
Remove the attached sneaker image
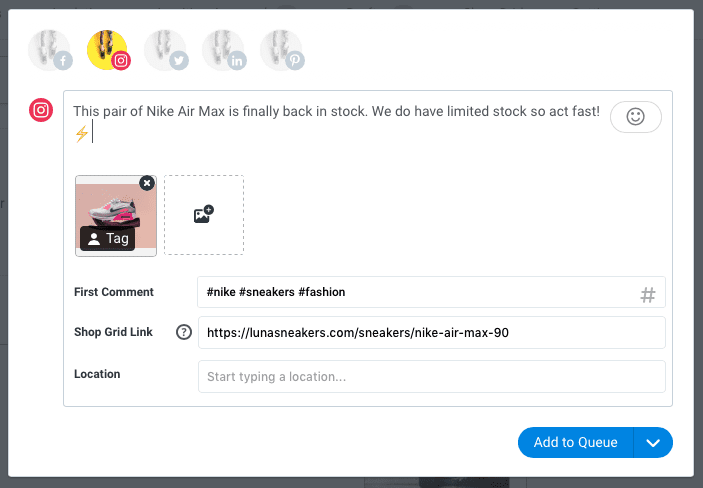coord(147,183)
